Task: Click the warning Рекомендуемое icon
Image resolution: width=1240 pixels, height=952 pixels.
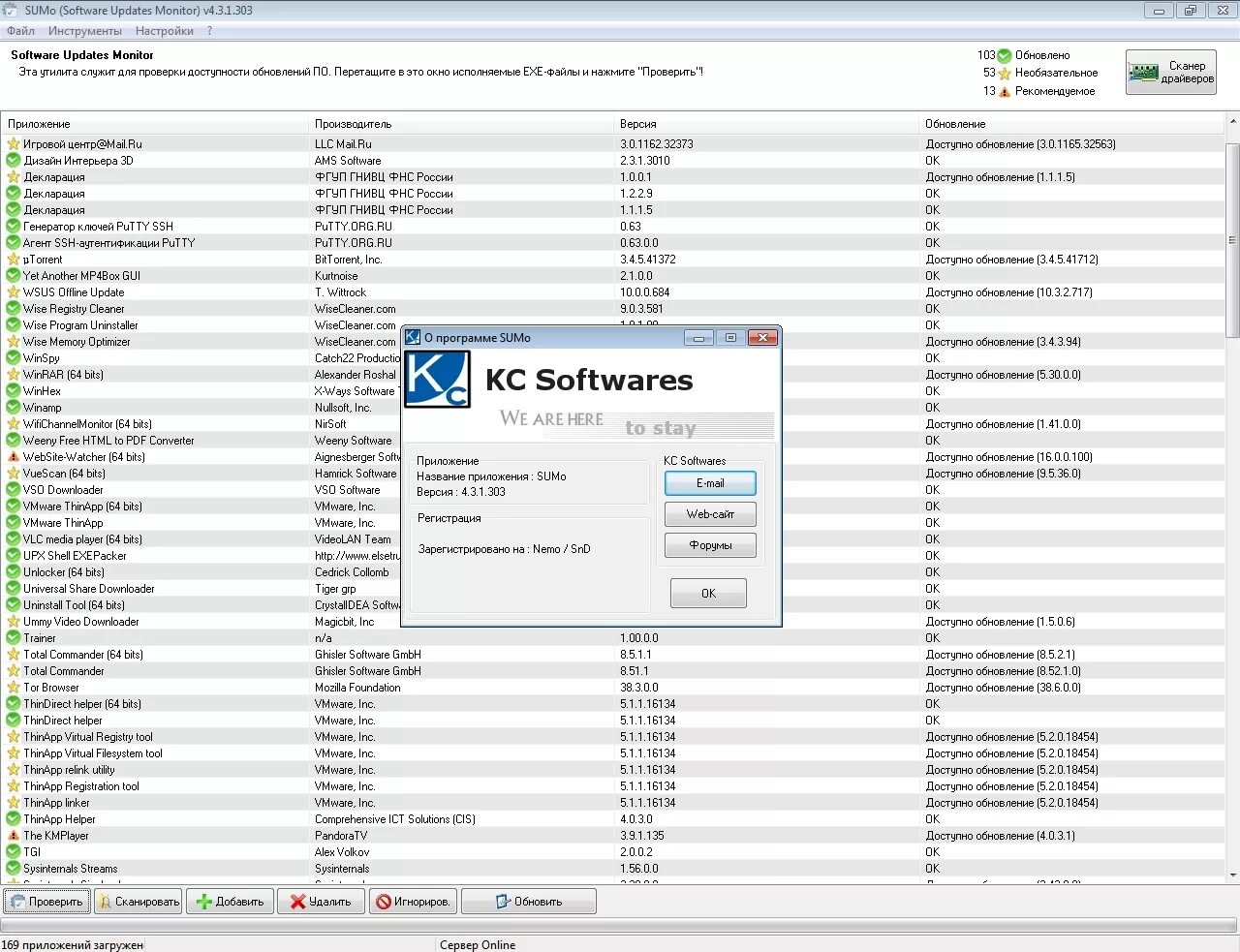Action: coord(1005,91)
